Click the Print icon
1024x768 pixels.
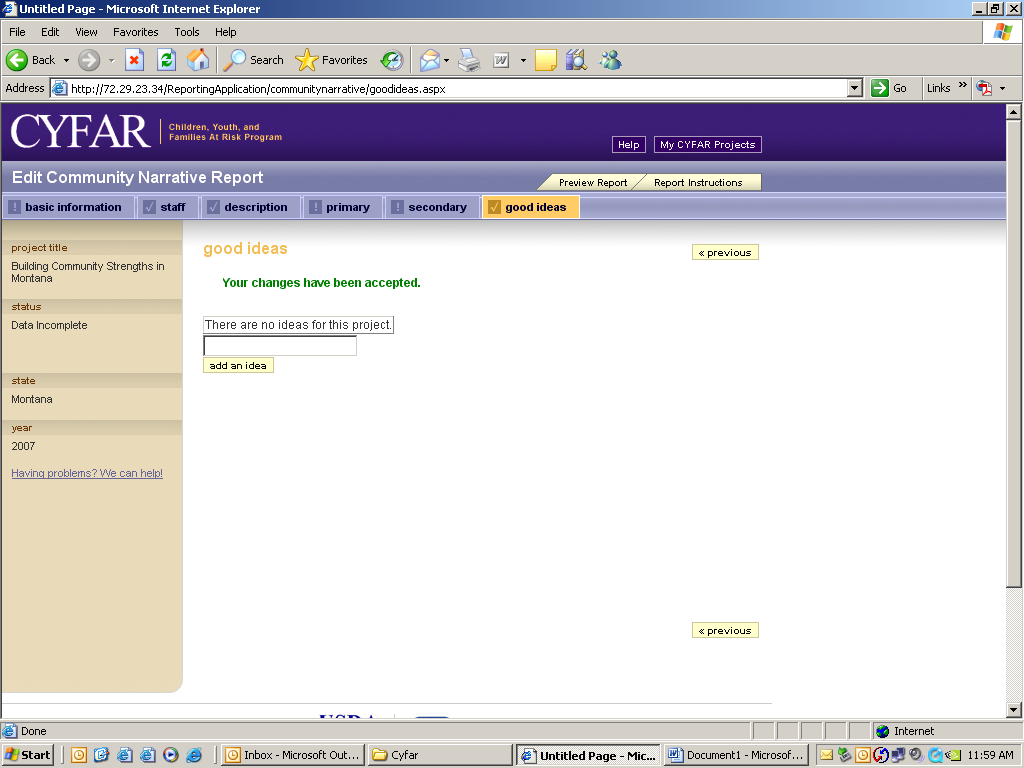[x=469, y=60]
